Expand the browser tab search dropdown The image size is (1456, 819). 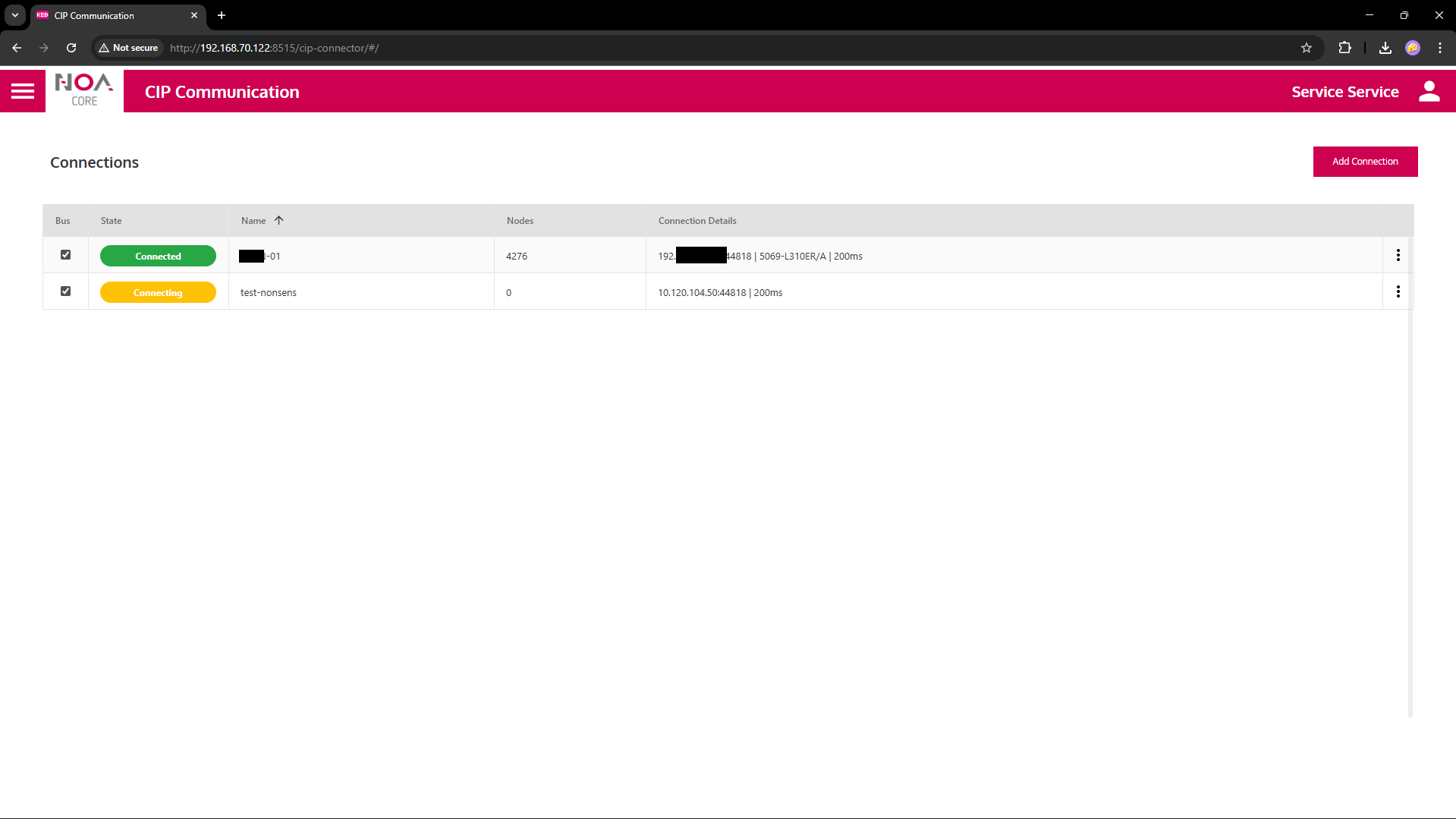(x=15, y=15)
